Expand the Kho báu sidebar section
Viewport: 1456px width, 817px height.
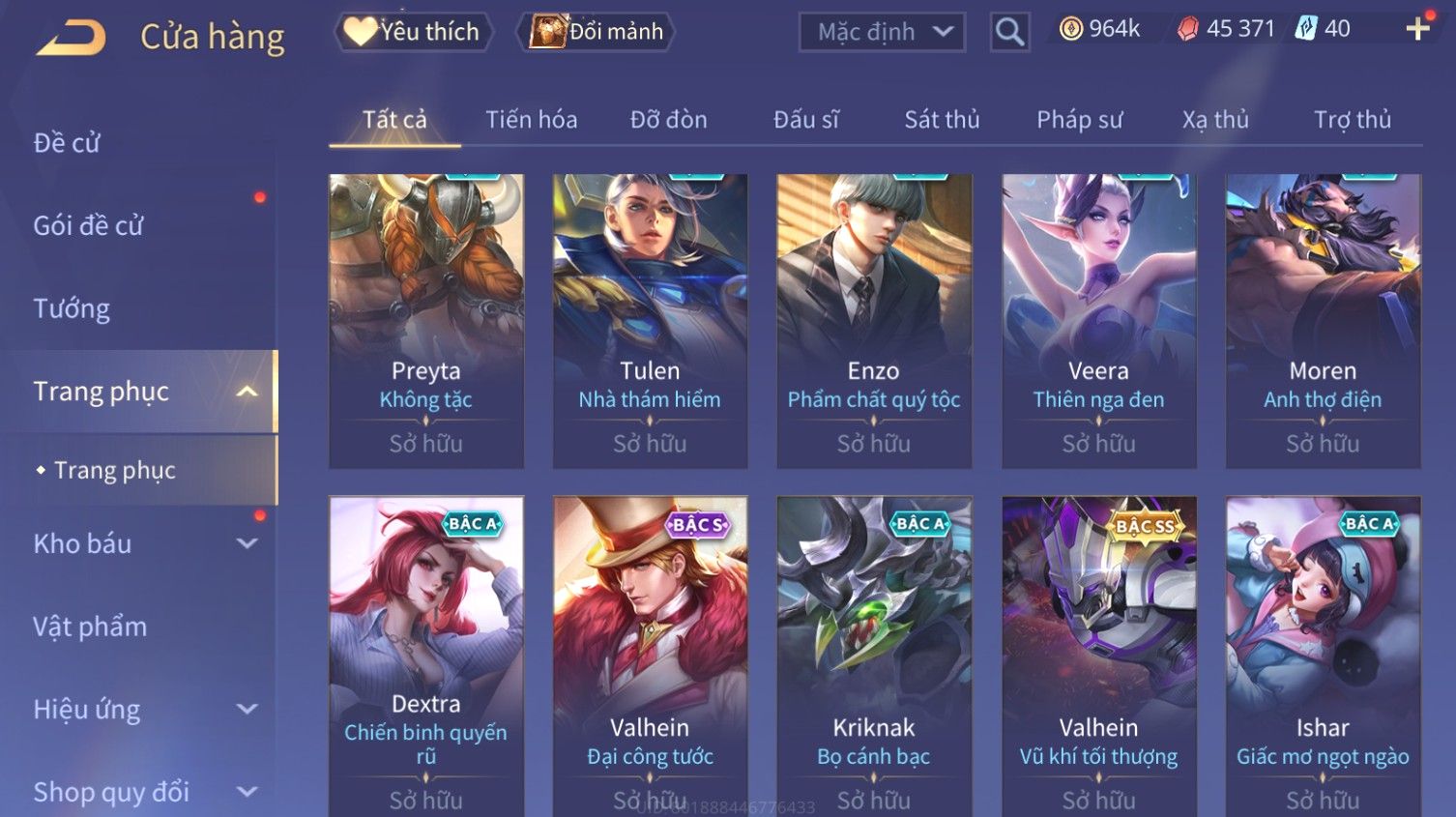click(248, 543)
